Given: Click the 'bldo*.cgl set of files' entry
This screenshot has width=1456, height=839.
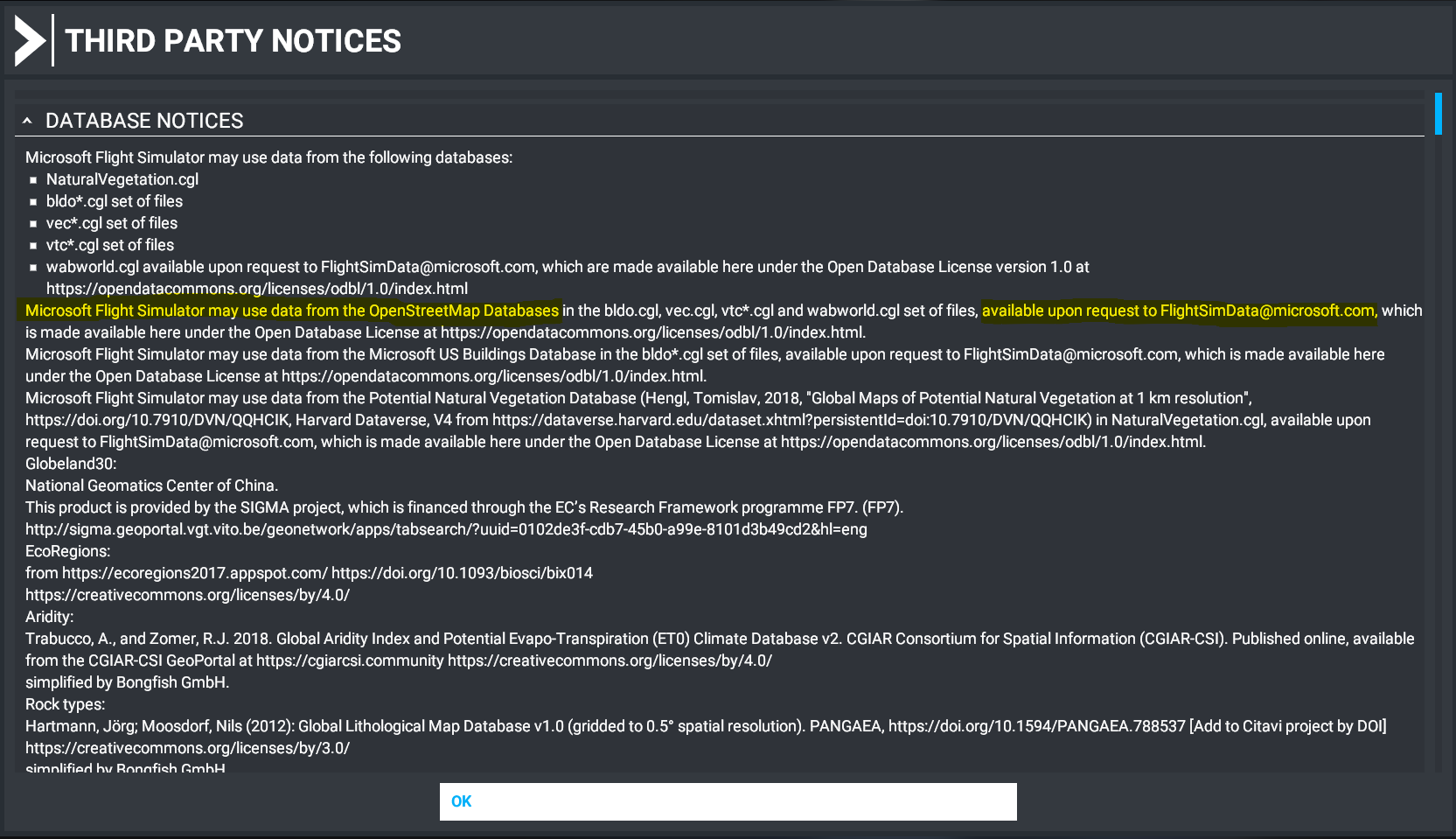Looking at the screenshot, I should pyautogui.click(x=115, y=201).
